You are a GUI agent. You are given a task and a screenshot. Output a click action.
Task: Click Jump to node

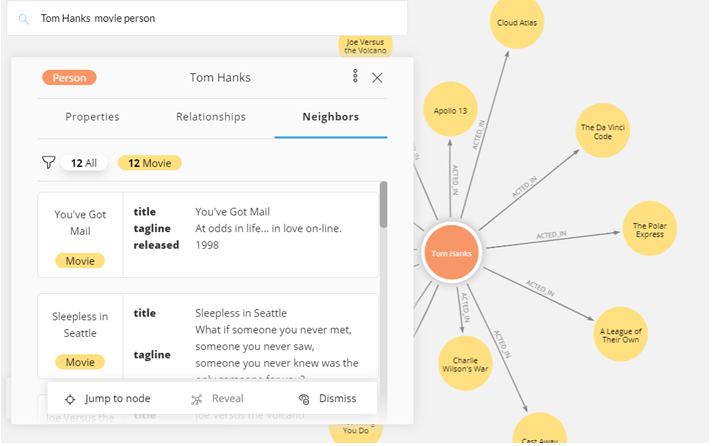(108, 399)
